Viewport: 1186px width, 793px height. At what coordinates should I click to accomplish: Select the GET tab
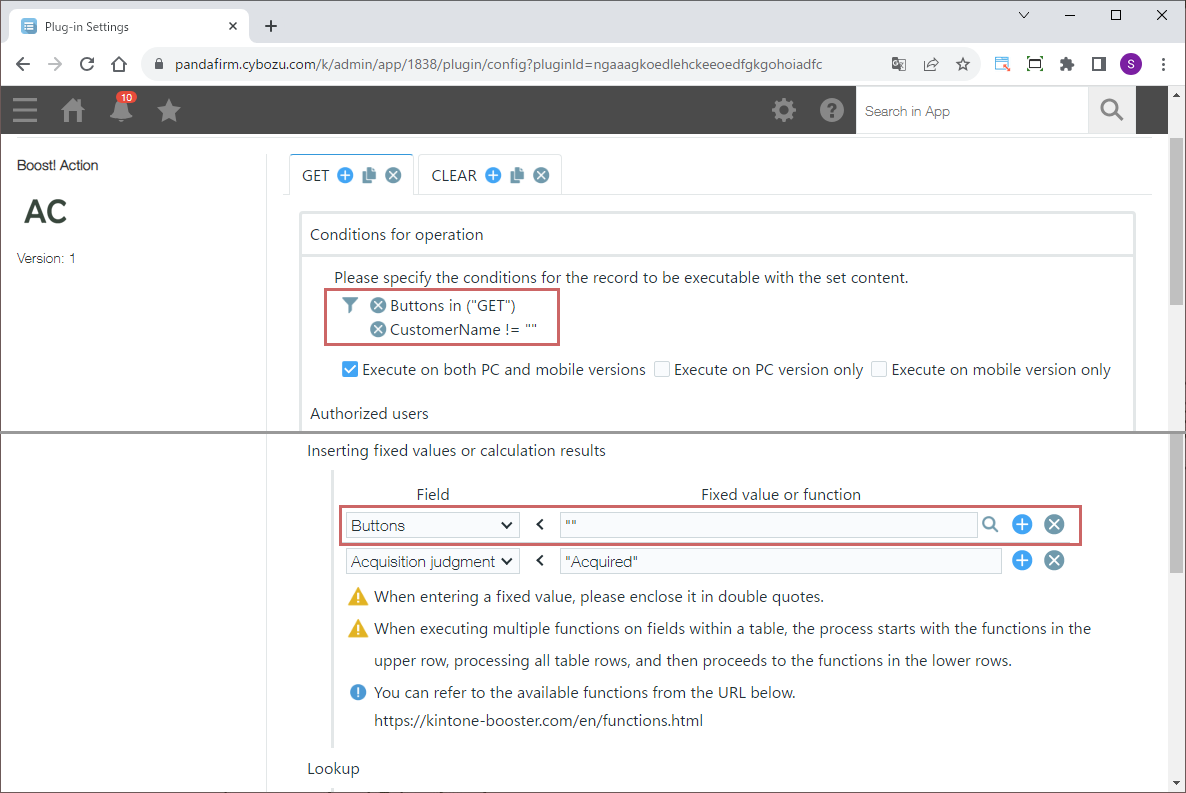pos(315,175)
